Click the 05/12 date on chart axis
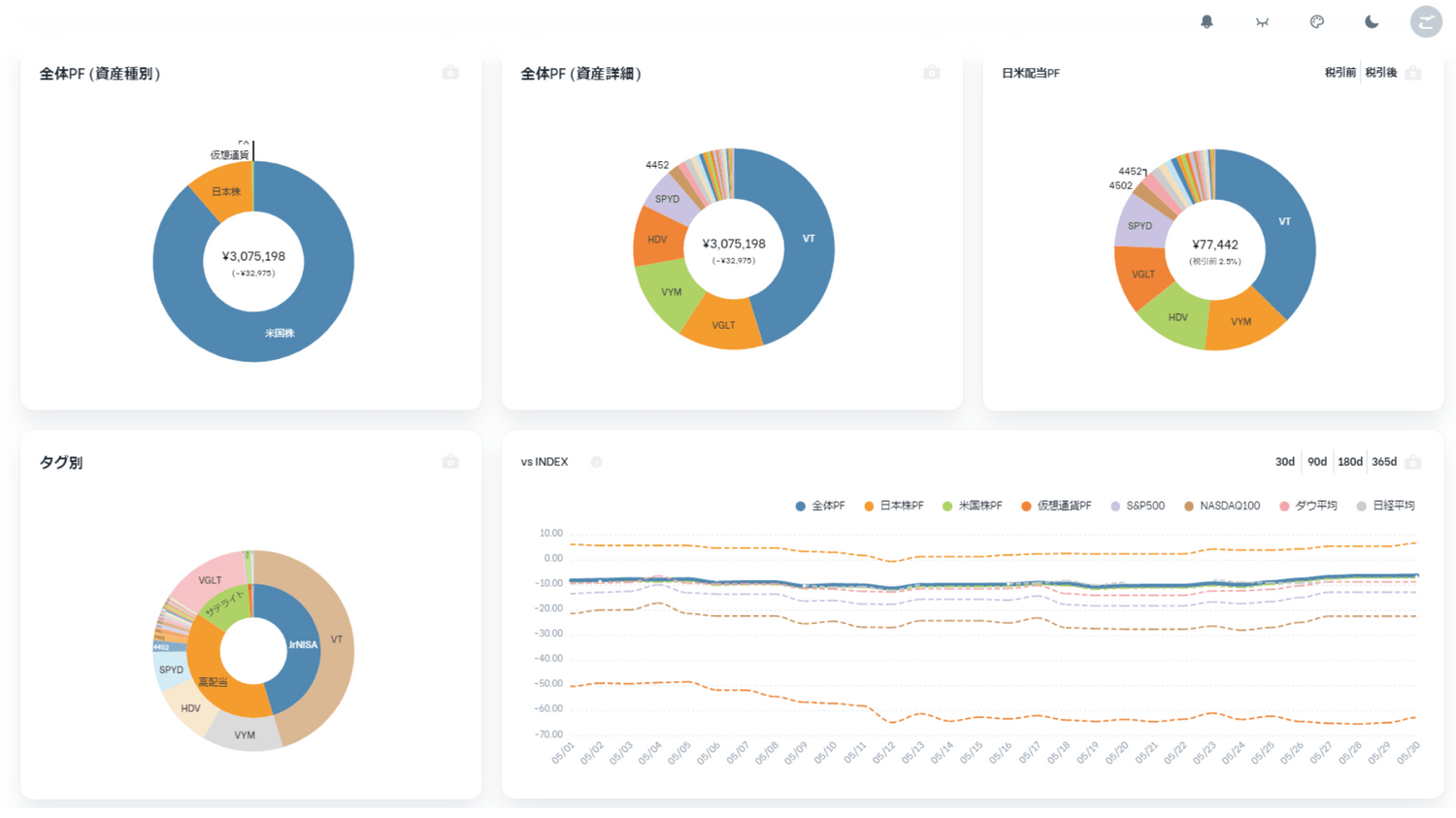 [x=883, y=753]
